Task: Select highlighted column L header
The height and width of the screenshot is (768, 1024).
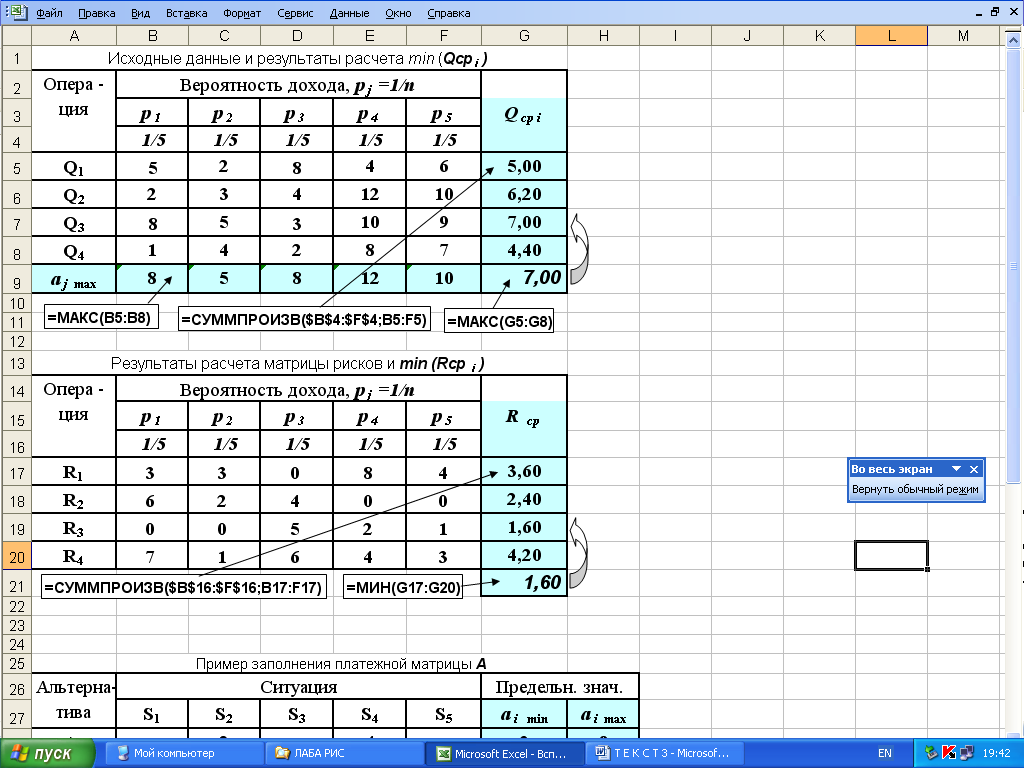Action: 891,36
